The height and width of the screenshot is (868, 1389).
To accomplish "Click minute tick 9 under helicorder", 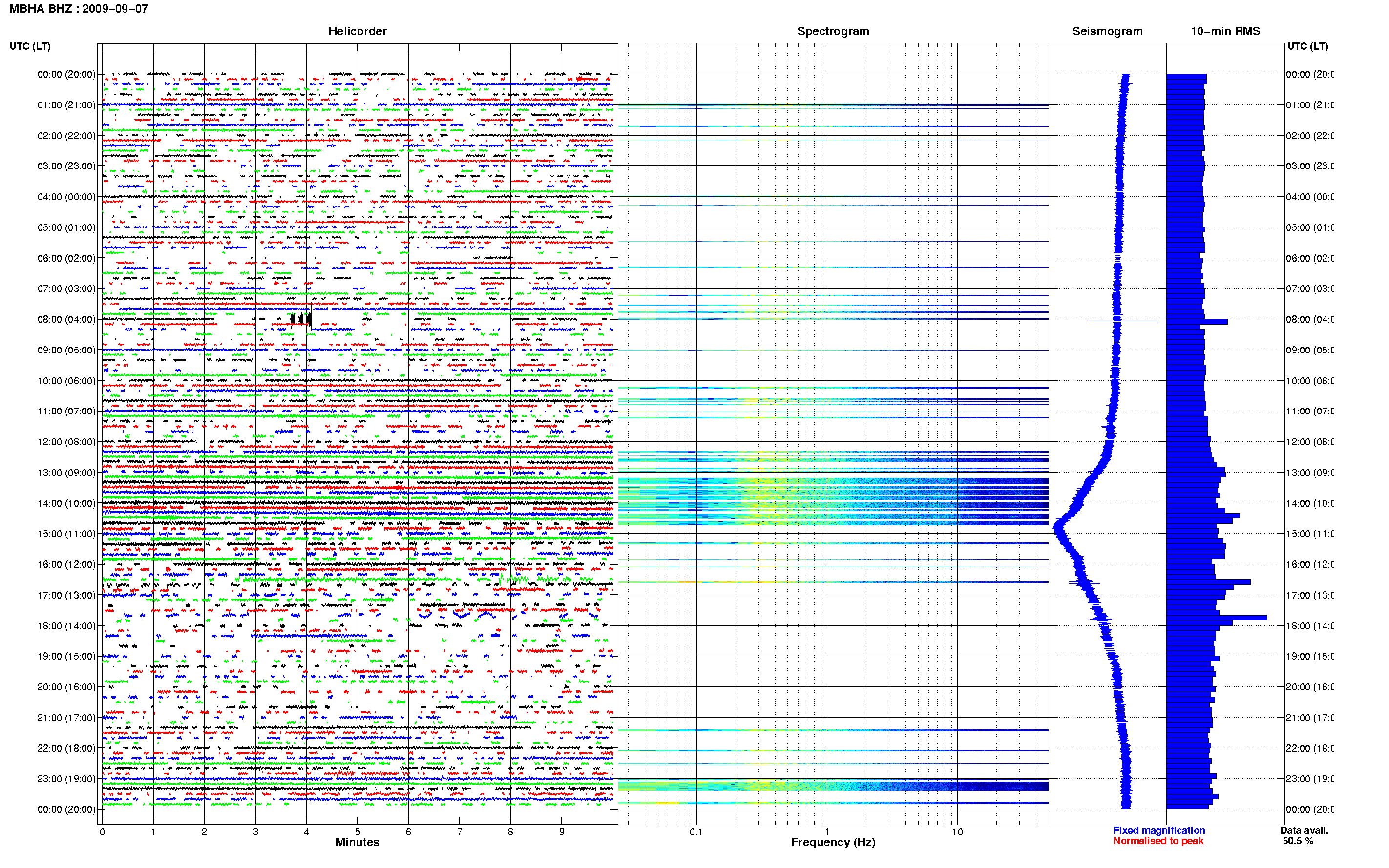I will tap(562, 832).
